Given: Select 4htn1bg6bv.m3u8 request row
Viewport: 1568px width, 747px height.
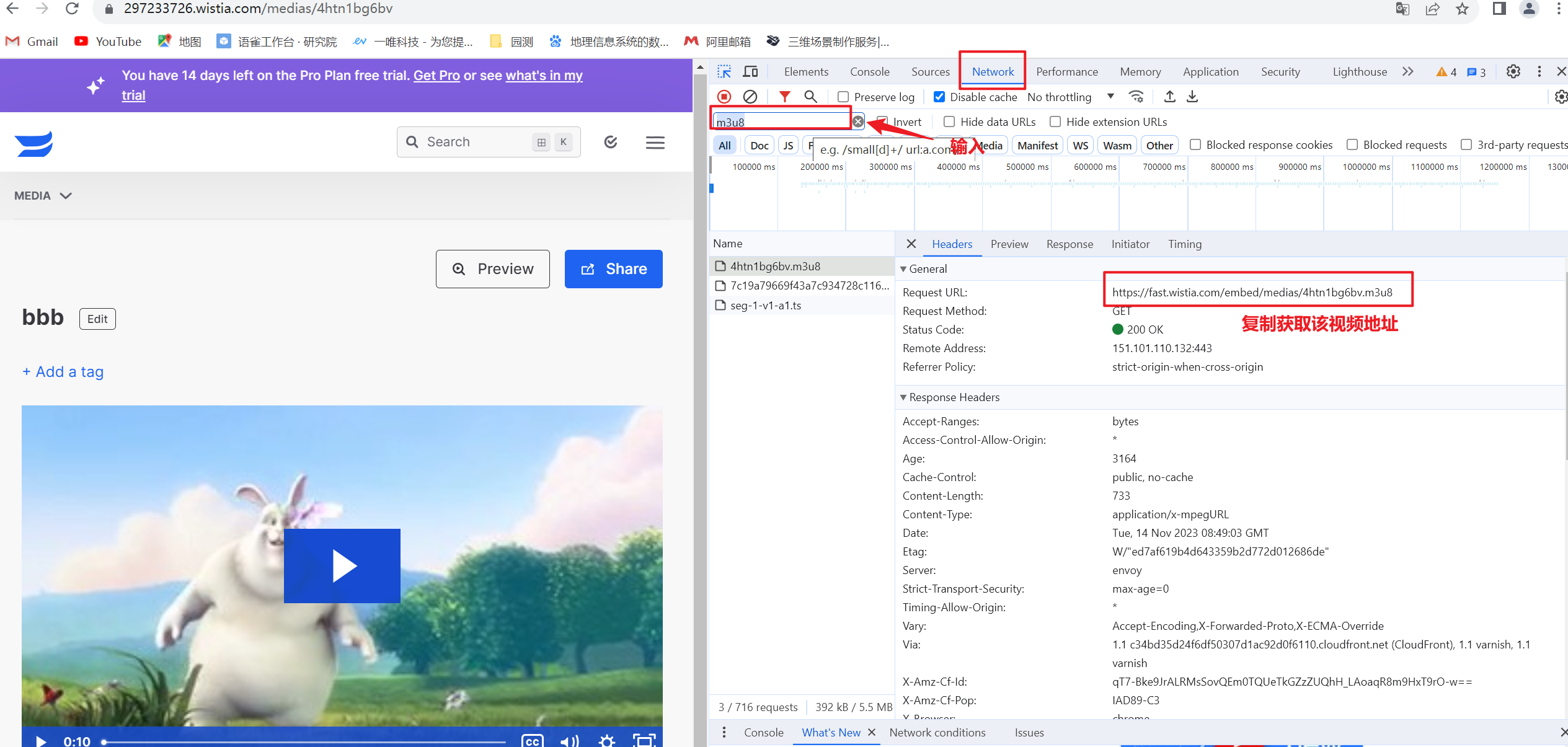Looking at the screenshot, I should point(801,266).
